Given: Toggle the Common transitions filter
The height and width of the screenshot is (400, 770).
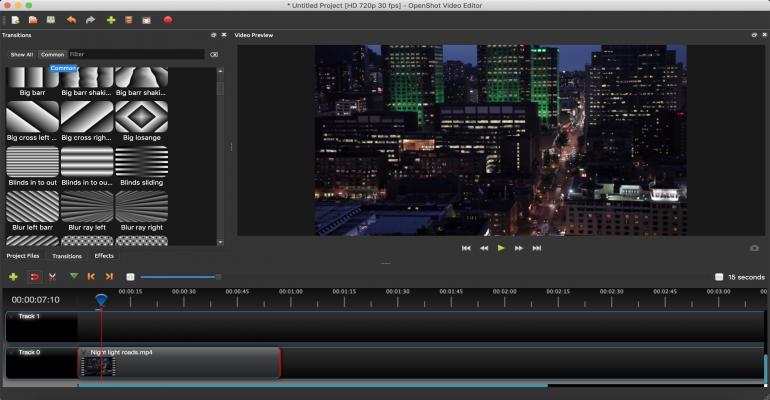Looking at the screenshot, I should tap(52, 55).
